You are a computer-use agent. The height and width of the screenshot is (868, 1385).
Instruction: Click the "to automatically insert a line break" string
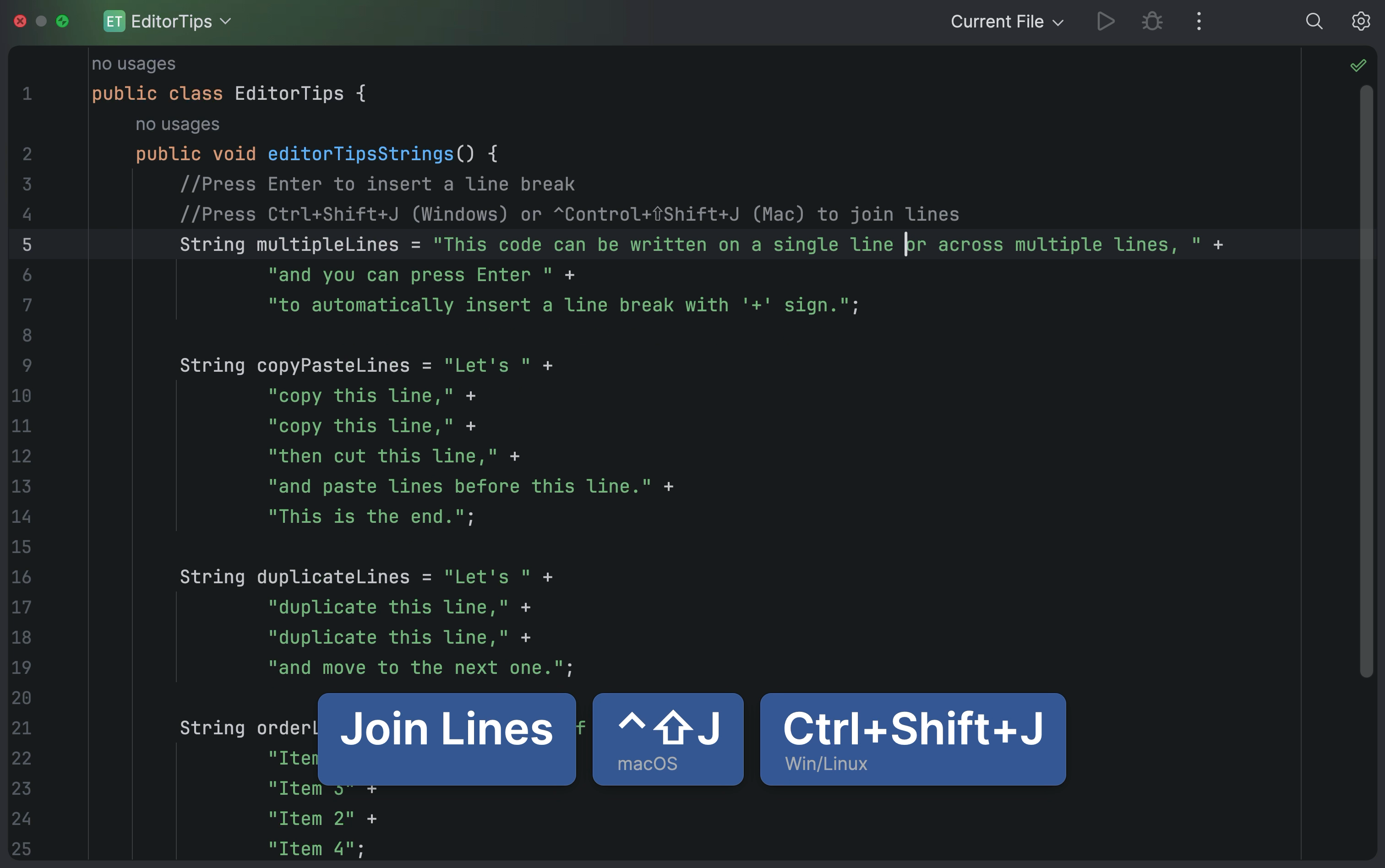pos(558,305)
